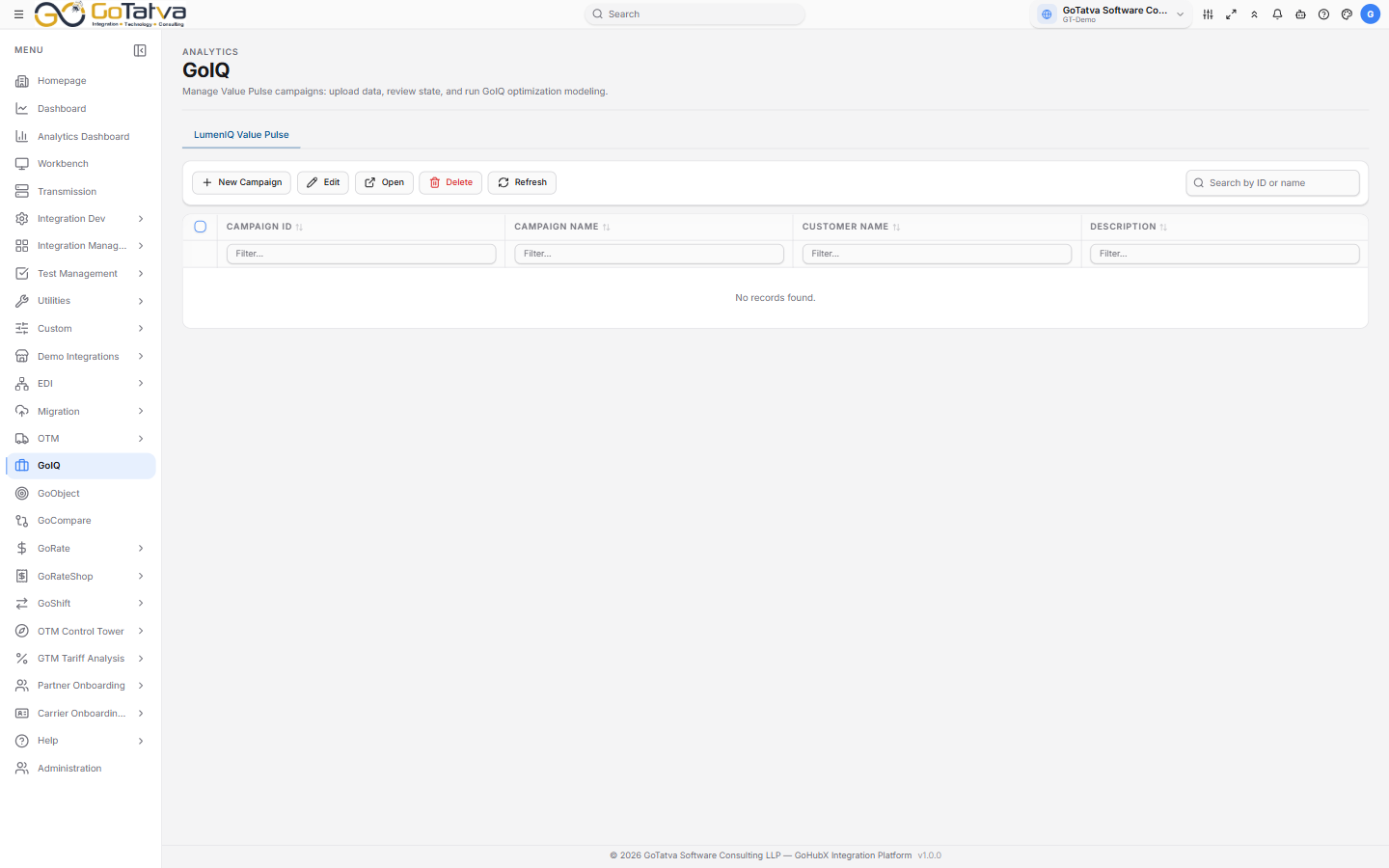Open the robot assistant icon
The height and width of the screenshot is (868, 1389).
pos(1300,14)
